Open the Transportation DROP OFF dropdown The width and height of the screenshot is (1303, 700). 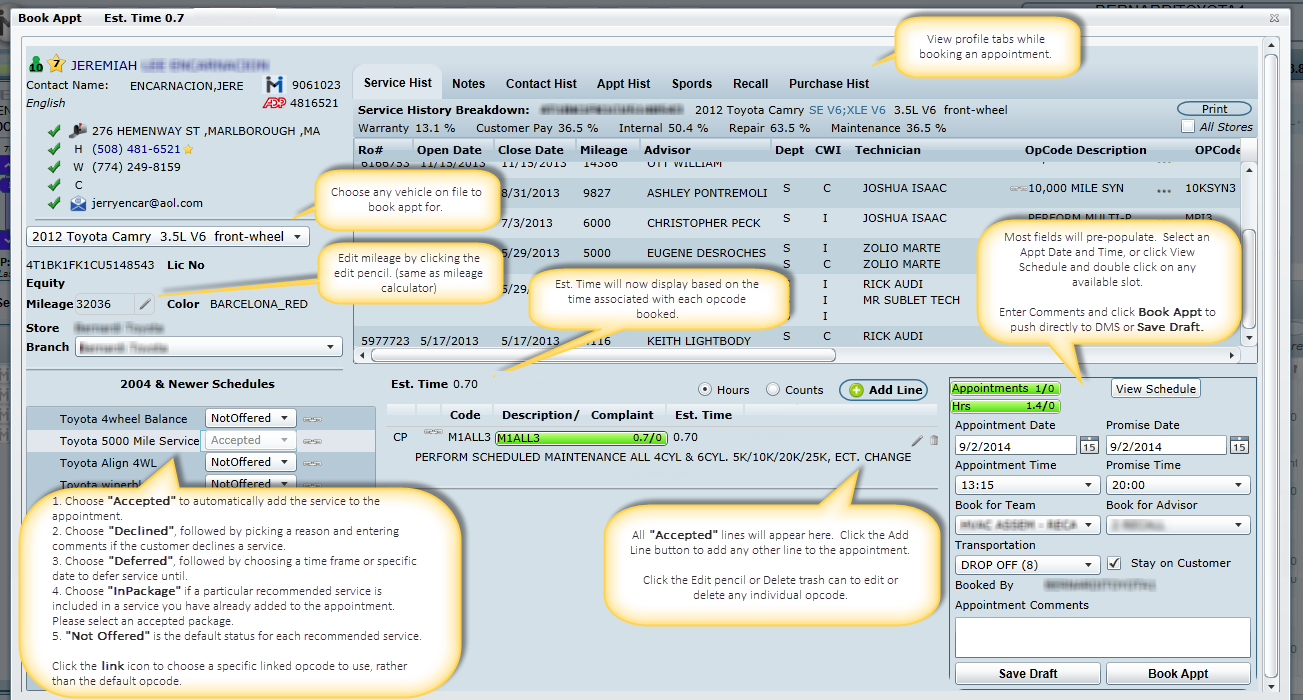pos(1027,565)
